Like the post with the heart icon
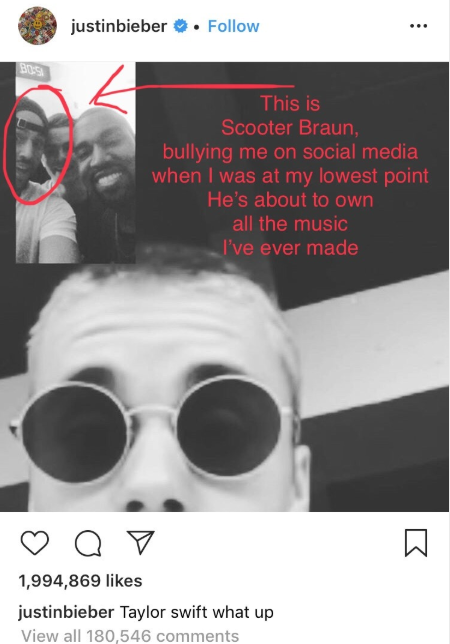The width and height of the screenshot is (450, 644). pyautogui.click(x=34, y=543)
